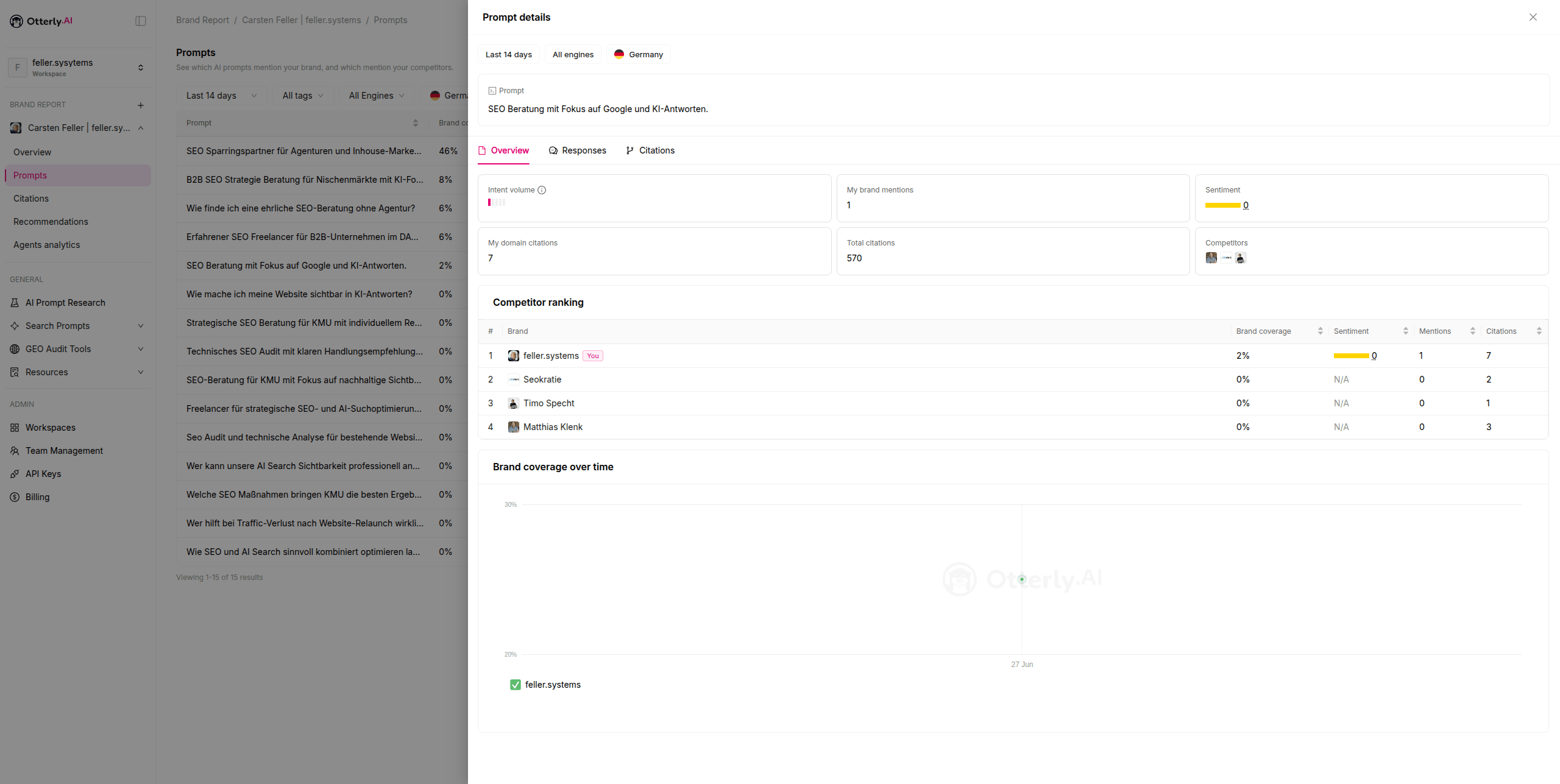Click the Billing dollar icon

tap(15, 497)
